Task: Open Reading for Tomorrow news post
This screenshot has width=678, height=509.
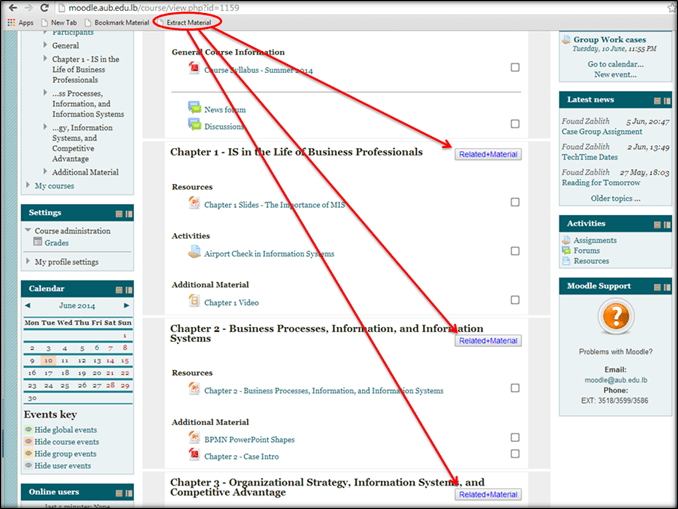Action: click(x=601, y=182)
